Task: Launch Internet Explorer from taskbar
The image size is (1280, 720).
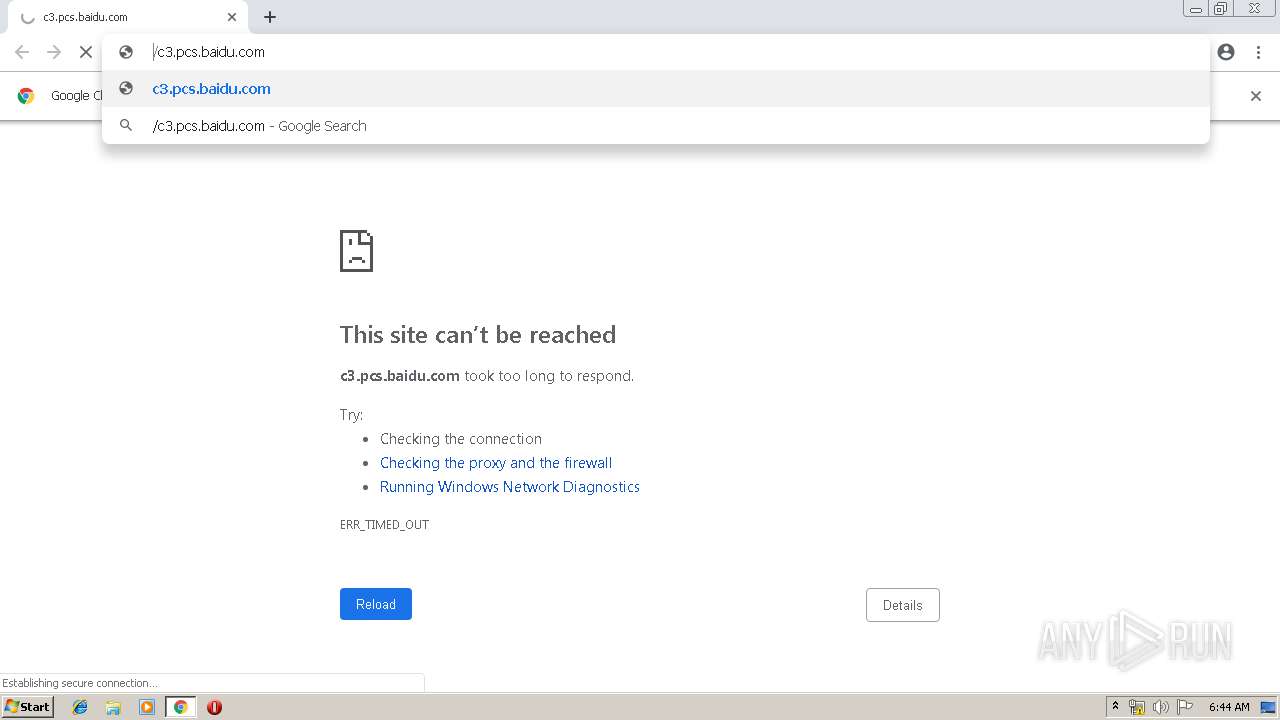Action: tap(80, 707)
